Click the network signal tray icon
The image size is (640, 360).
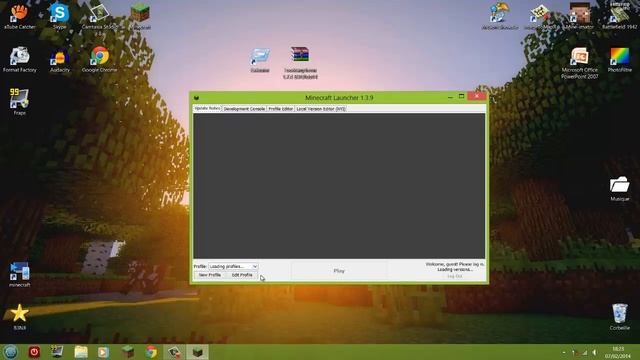click(584, 352)
